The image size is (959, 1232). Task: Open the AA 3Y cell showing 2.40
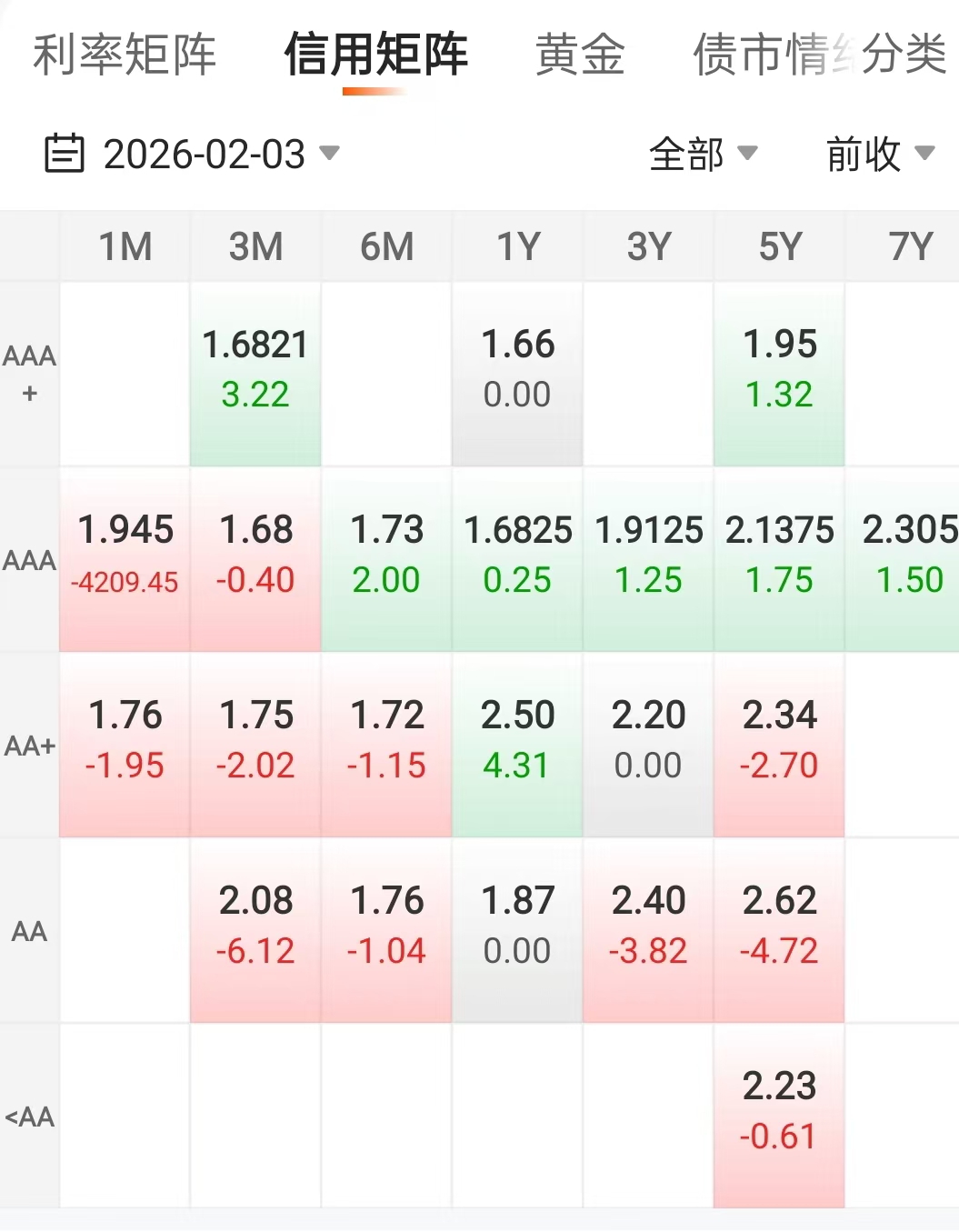tap(648, 930)
